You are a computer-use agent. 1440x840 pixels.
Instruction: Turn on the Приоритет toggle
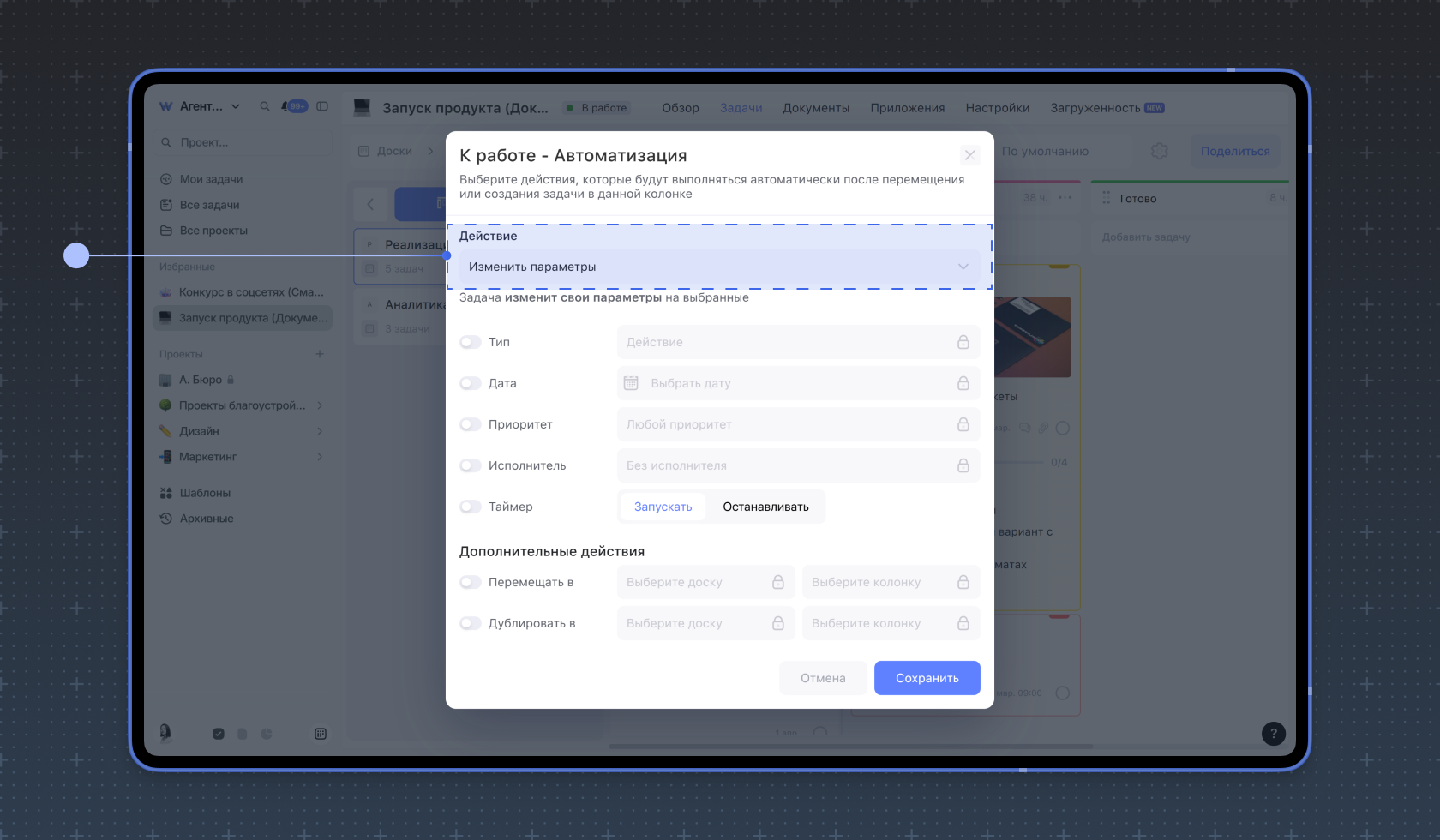pyautogui.click(x=471, y=424)
